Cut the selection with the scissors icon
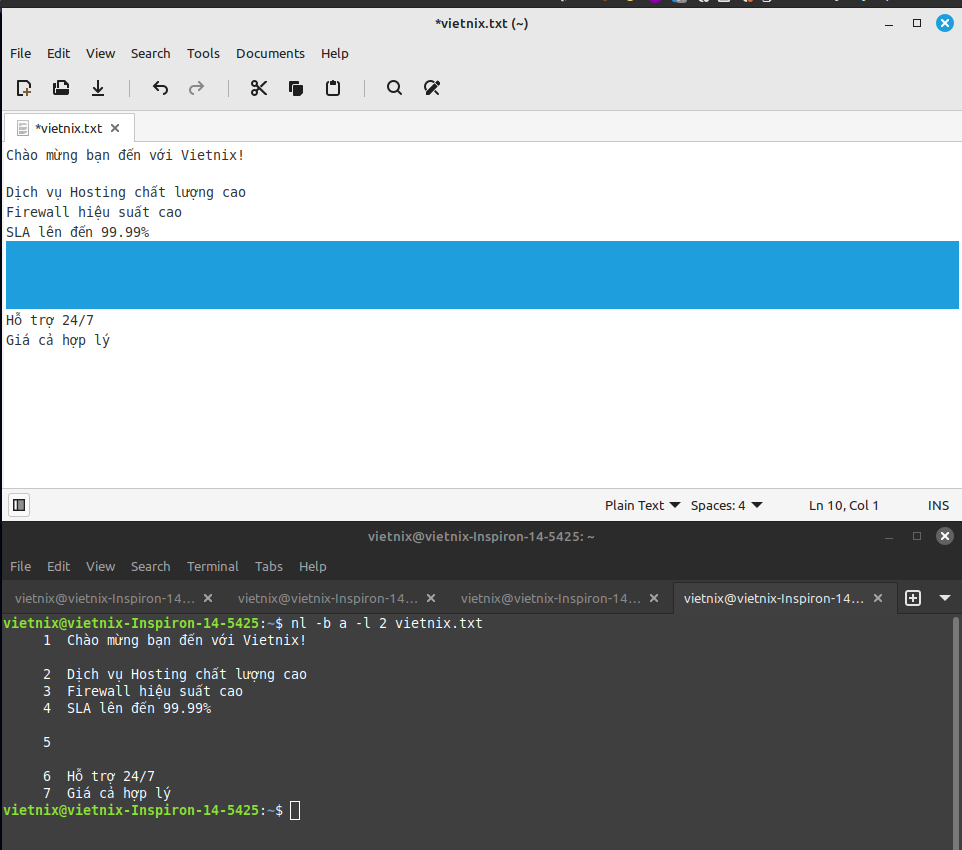 (x=259, y=88)
